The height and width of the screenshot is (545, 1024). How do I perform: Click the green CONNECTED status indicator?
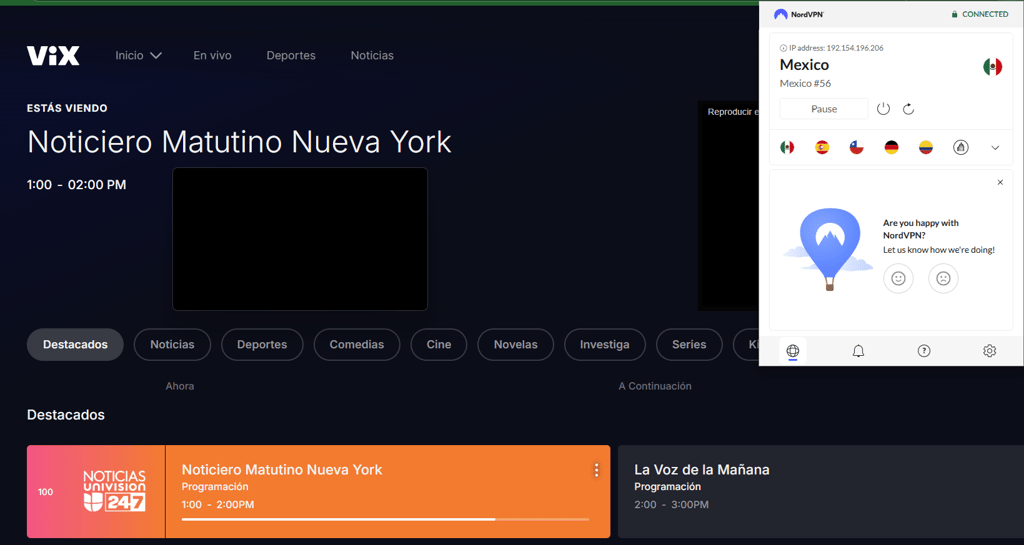[980, 14]
